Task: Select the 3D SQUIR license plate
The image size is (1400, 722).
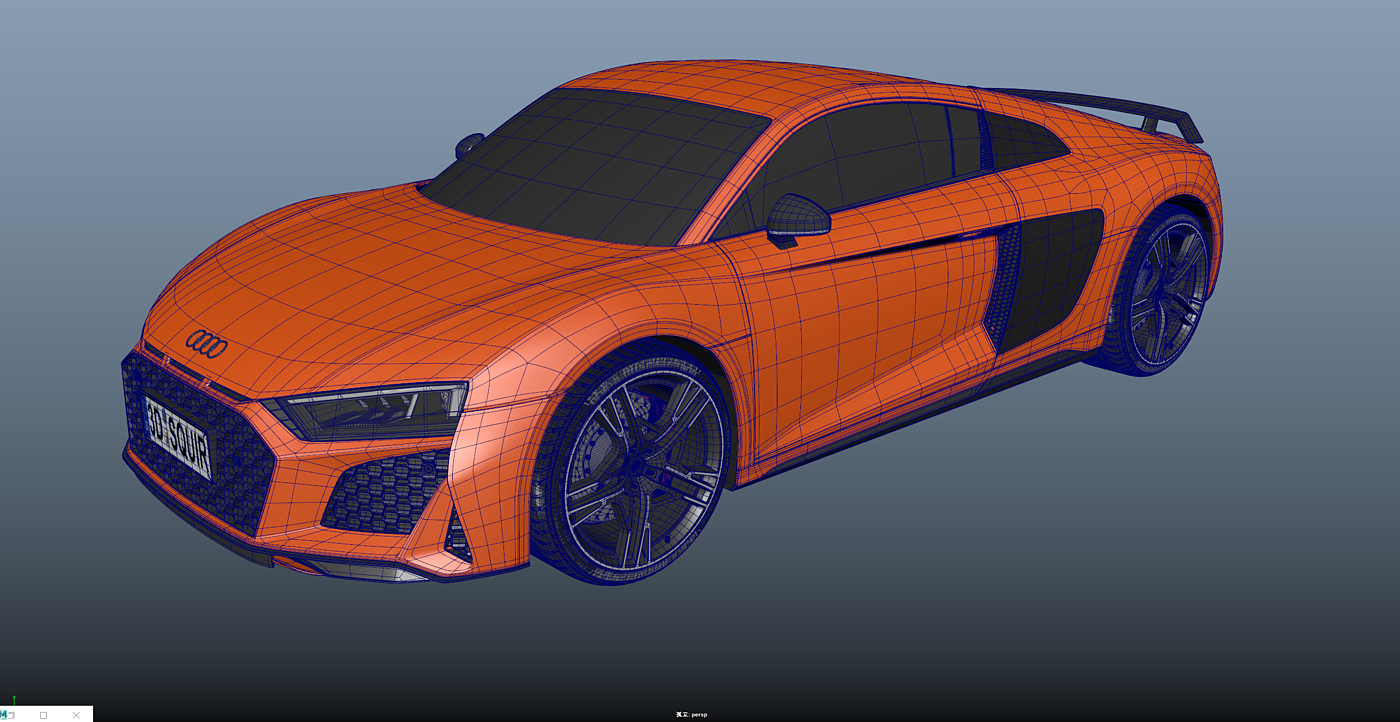Action: click(x=178, y=436)
